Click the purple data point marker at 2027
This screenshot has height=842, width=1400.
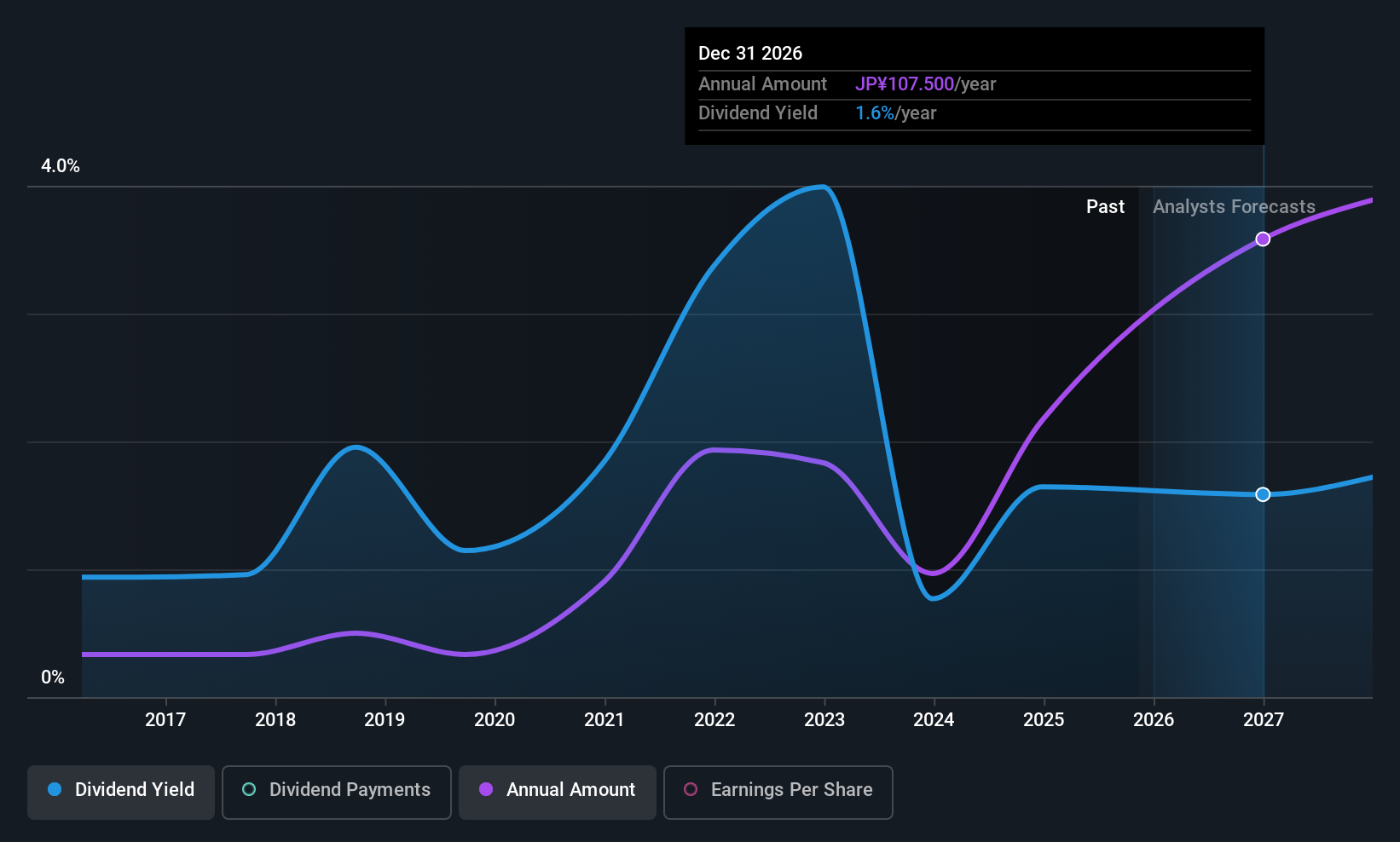(x=1263, y=239)
